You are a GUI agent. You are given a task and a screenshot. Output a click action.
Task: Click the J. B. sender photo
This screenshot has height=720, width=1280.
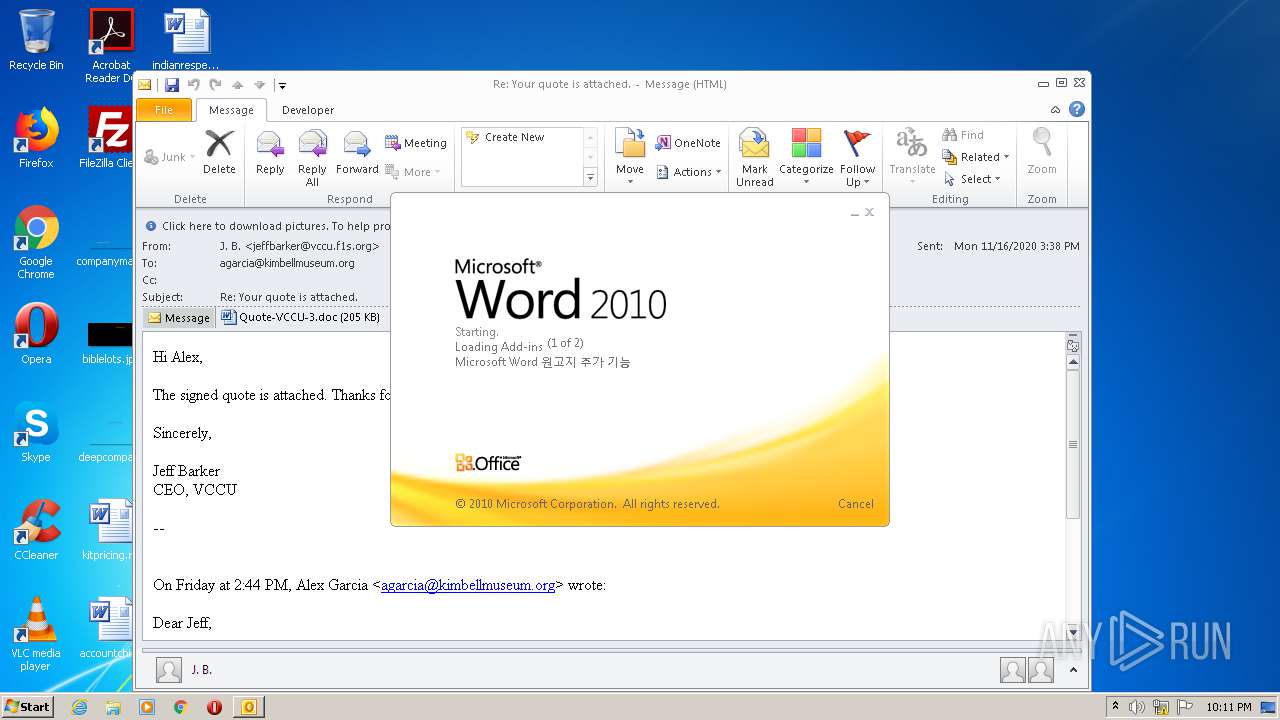169,670
